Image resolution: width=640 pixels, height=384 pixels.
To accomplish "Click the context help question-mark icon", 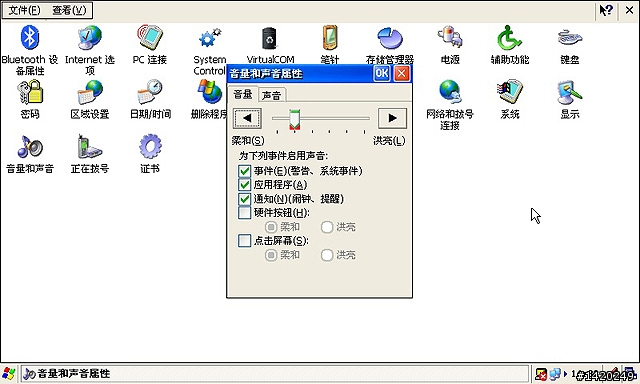I will 606,10.
